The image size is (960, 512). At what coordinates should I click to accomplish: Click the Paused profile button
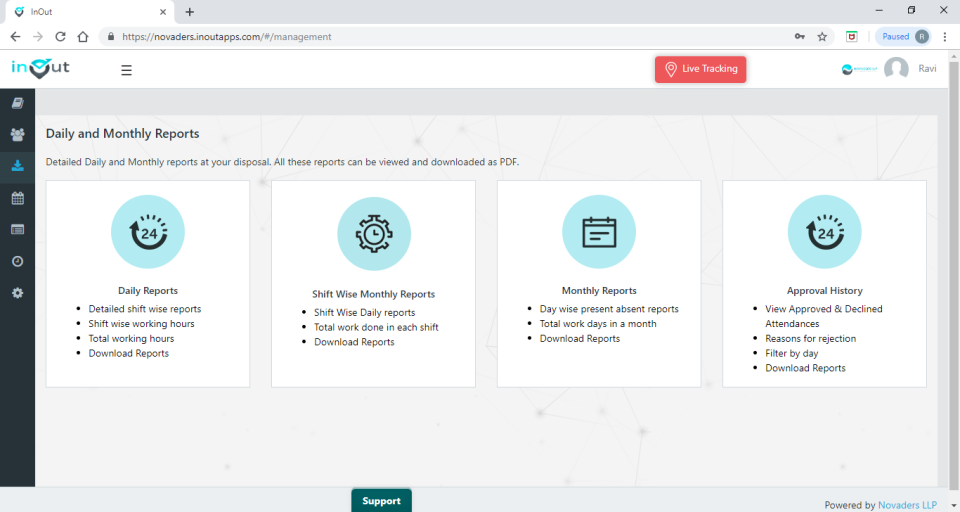[903, 37]
